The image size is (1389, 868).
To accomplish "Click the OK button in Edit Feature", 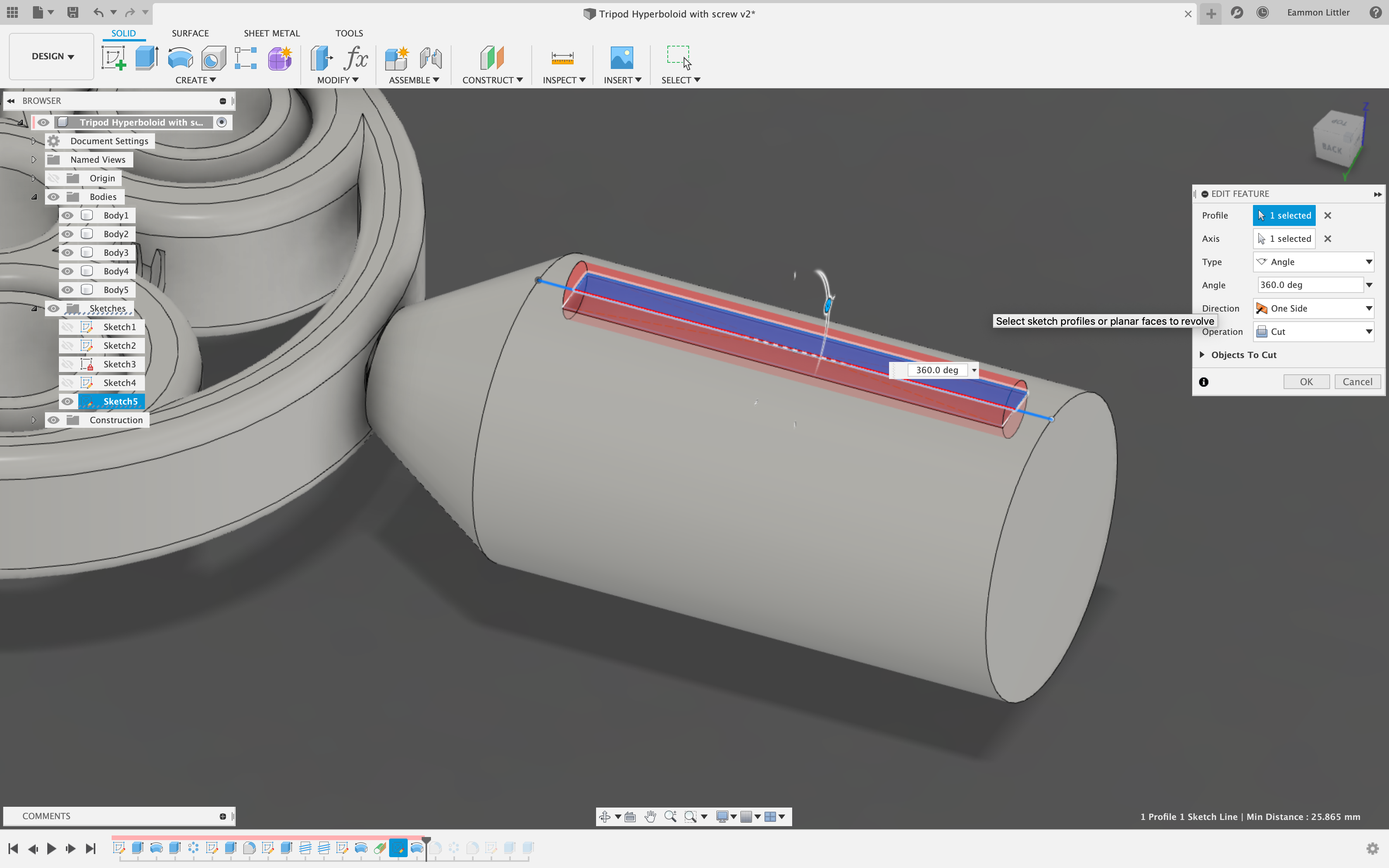I will click(1306, 380).
